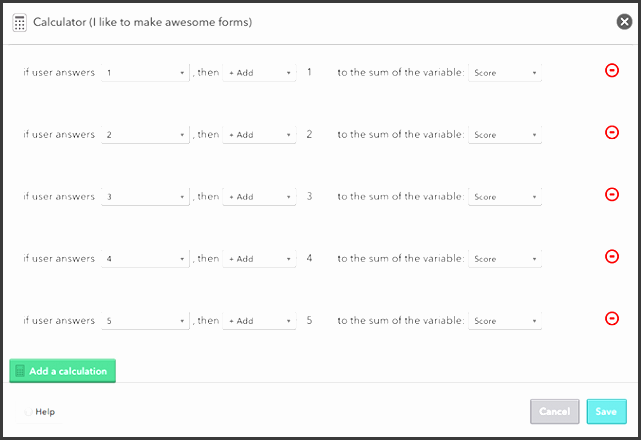Remove the calculation for answer 2
Screen dimensions: 641x440
click(x=612, y=132)
